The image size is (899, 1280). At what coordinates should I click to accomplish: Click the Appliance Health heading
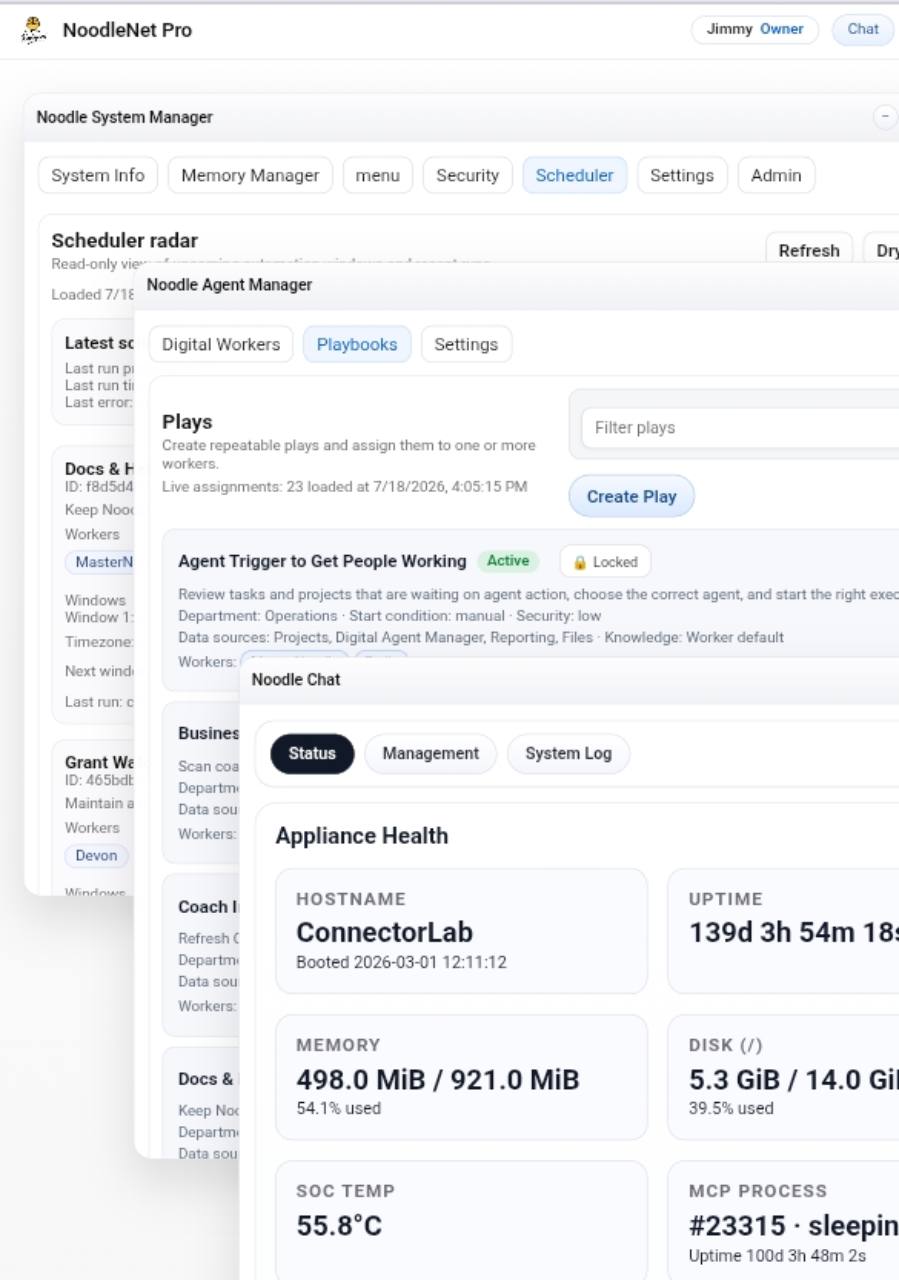coord(362,836)
